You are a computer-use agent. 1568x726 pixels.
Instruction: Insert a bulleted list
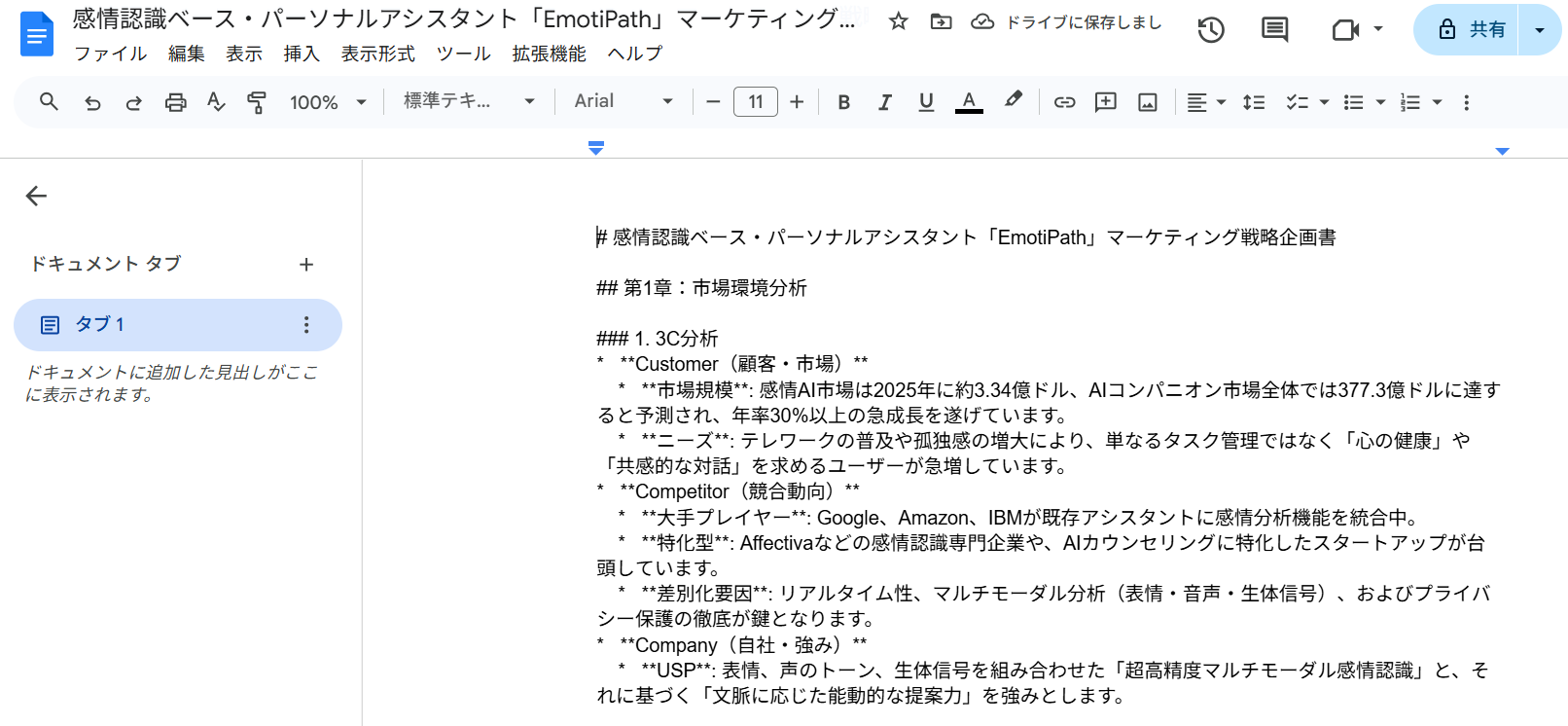click(x=1353, y=102)
